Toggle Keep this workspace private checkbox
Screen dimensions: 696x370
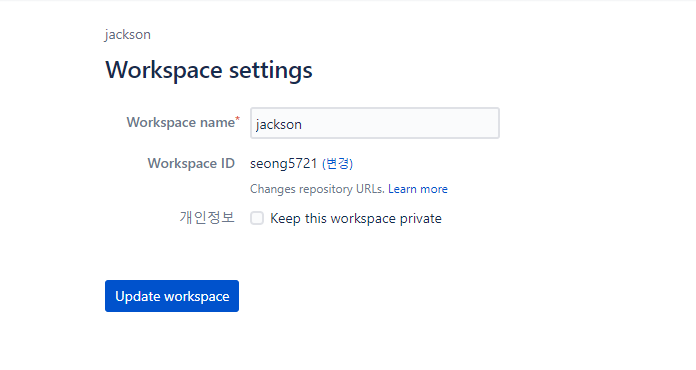tap(257, 218)
